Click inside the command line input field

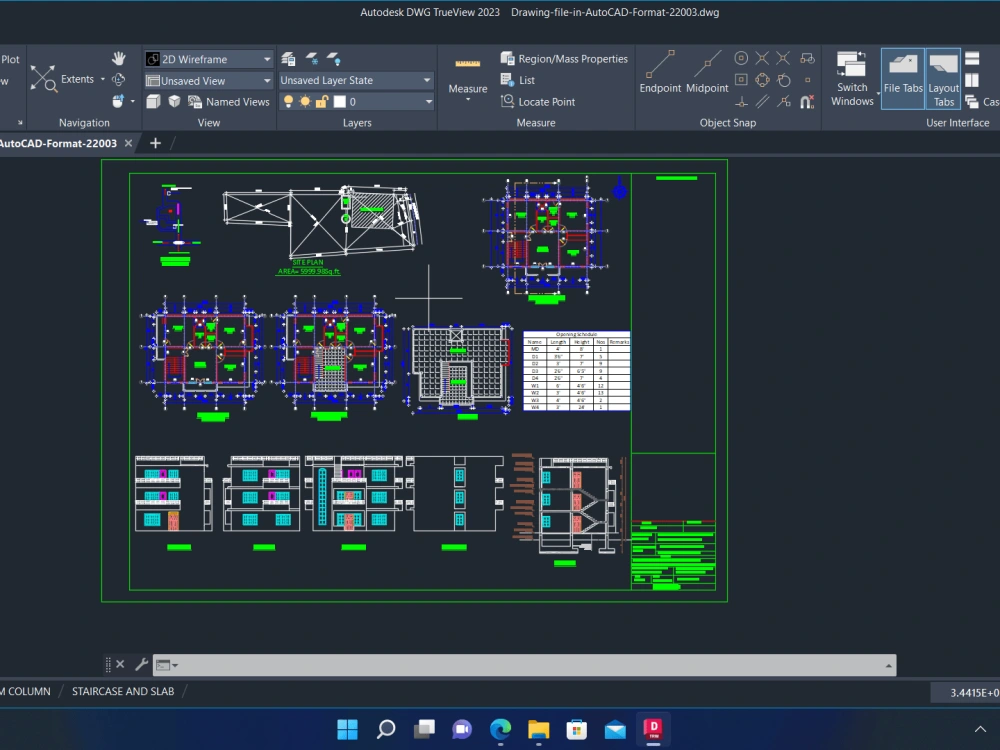click(x=500, y=664)
